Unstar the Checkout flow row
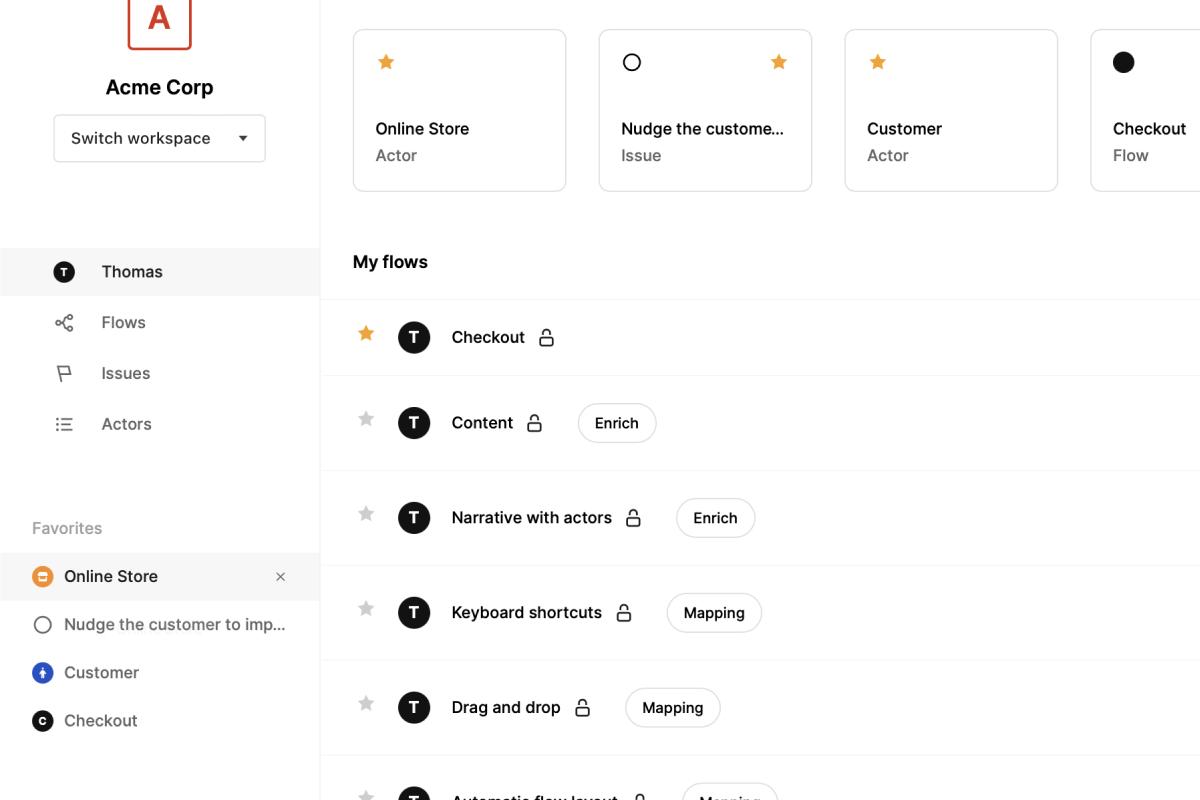The height and width of the screenshot is (800, 1200). [366, 334]
